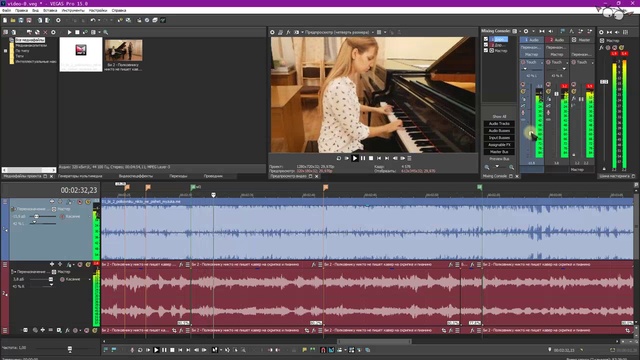This screenshot has height=360, width=640.
Task: Open Mixing Console layout dropdown arrow
Action: [x=519, y=31]
